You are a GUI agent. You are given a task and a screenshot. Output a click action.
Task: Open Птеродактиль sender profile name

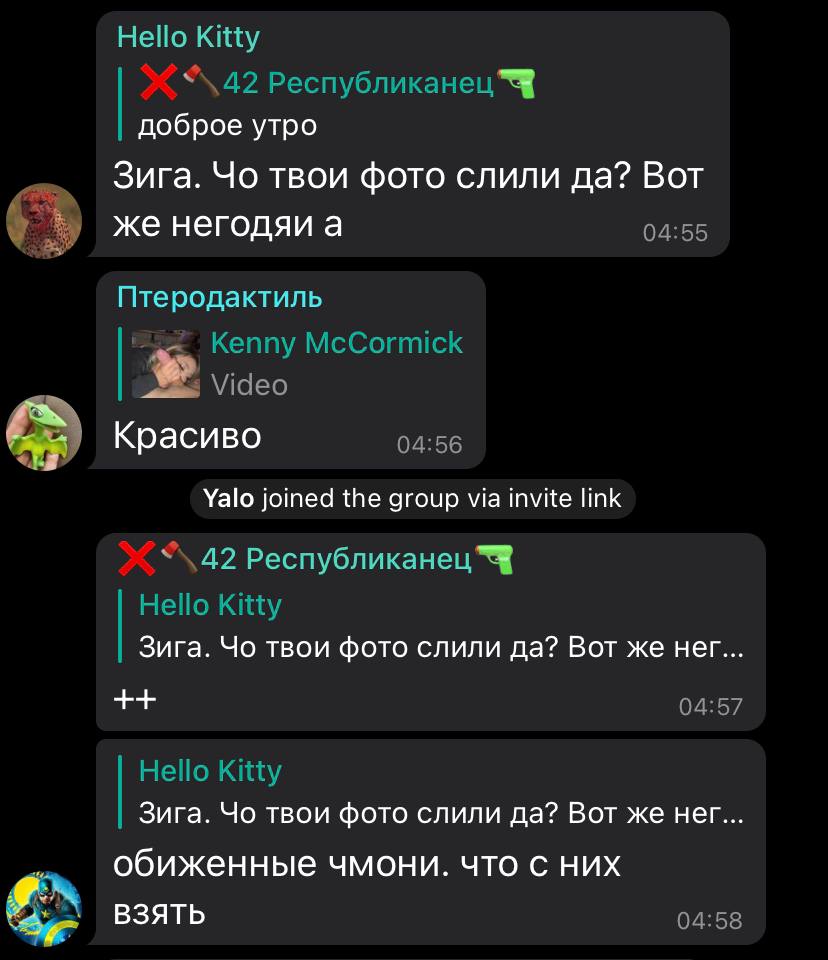219,297
